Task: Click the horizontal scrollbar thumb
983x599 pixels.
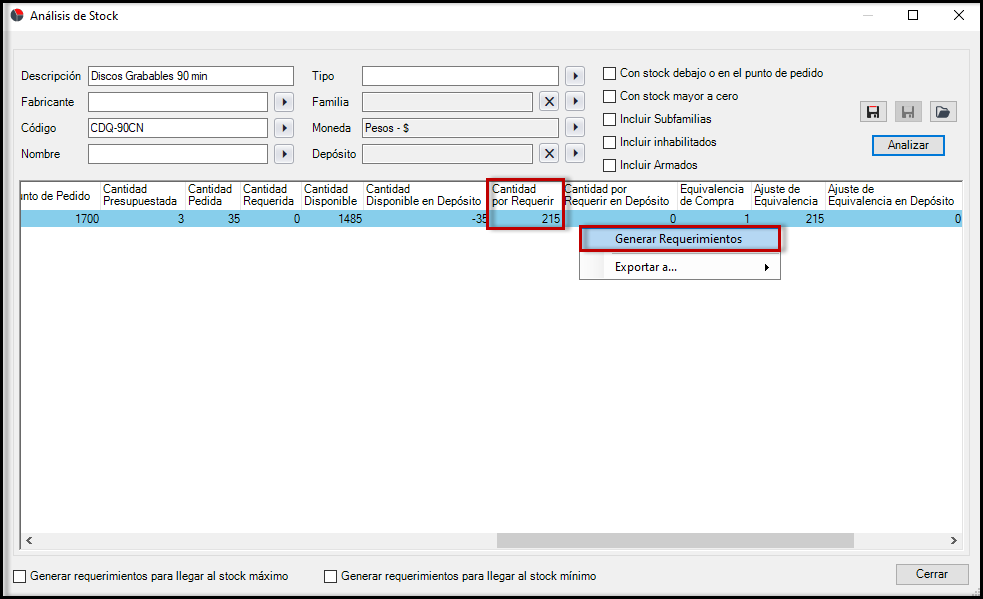Action: coord(675,540)
